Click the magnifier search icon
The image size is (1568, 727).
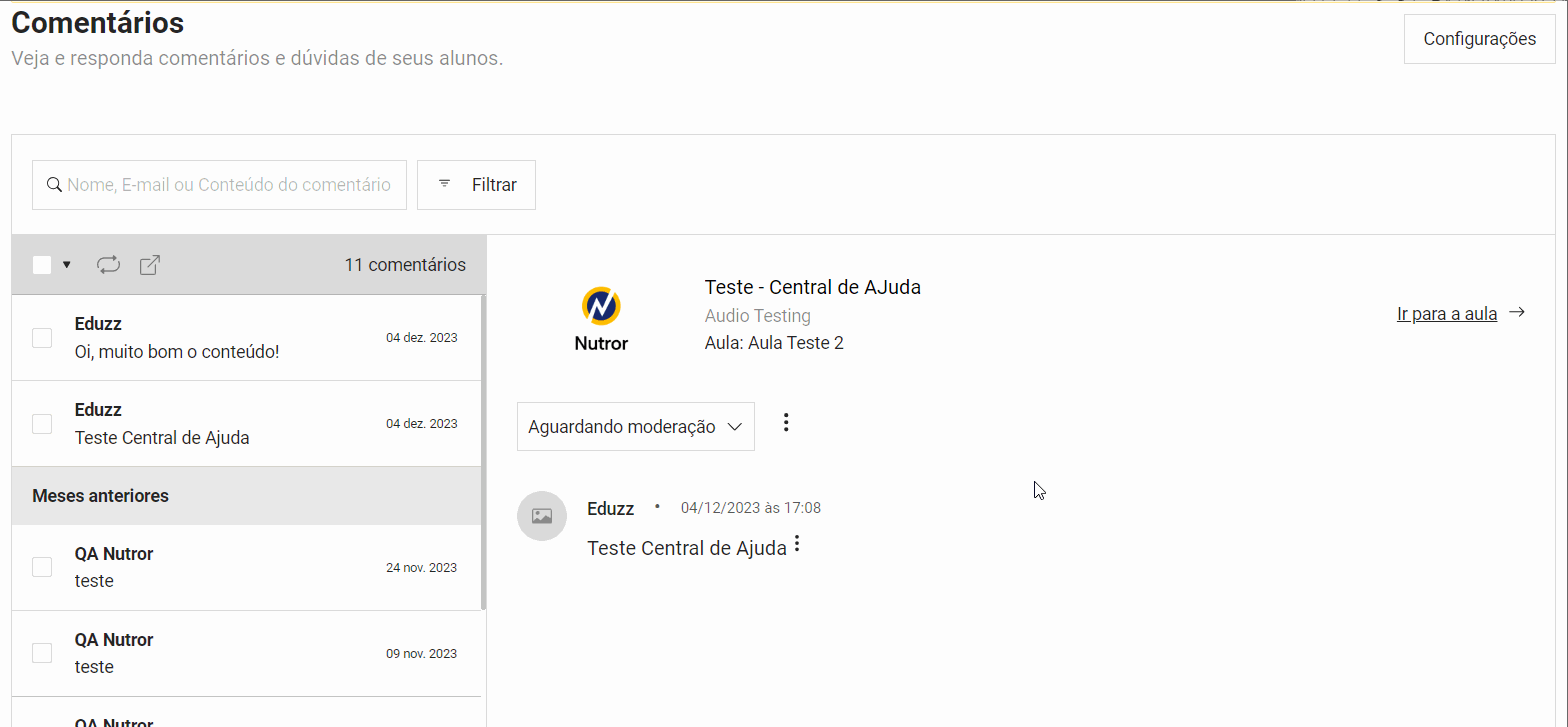coord(55,185)
